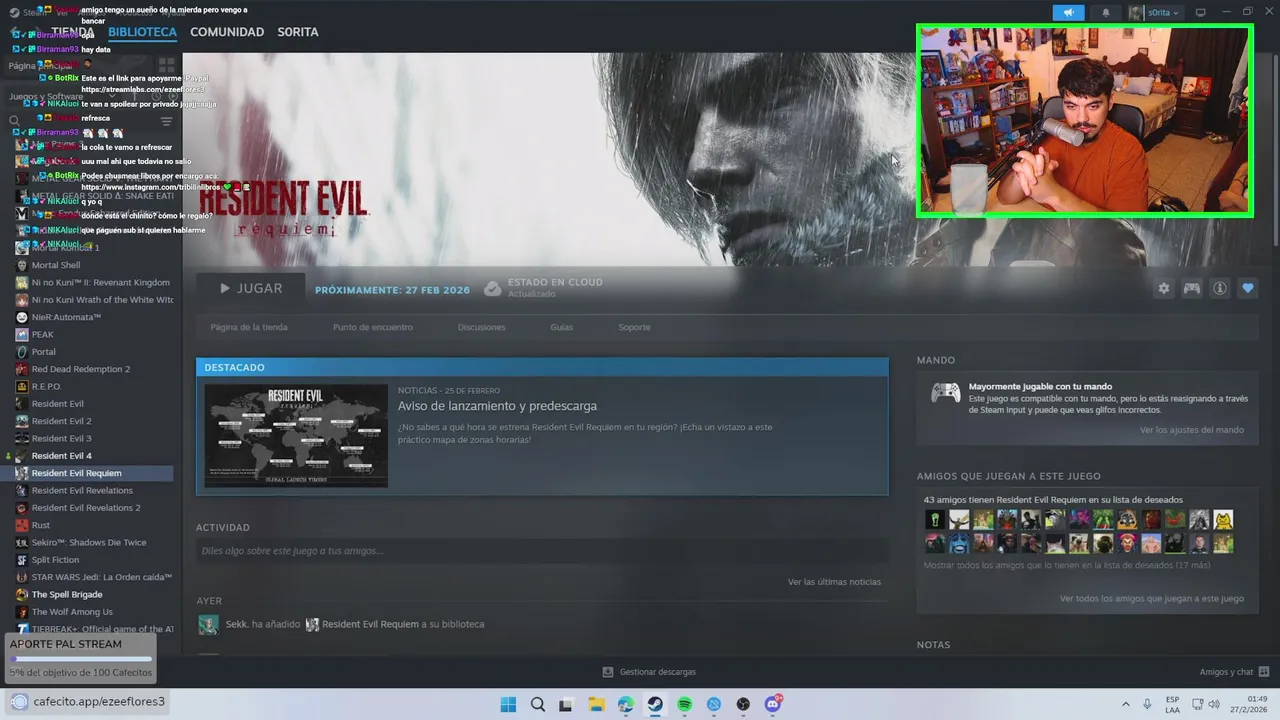Toggle the favorite heart icon
The image size is (1280, 720).
click(1247, 288)
